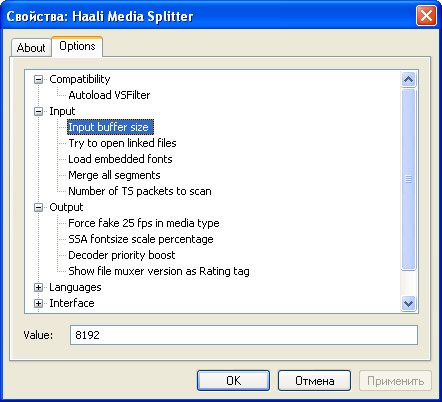Click the scrollbar down arrow

(408, 303)
